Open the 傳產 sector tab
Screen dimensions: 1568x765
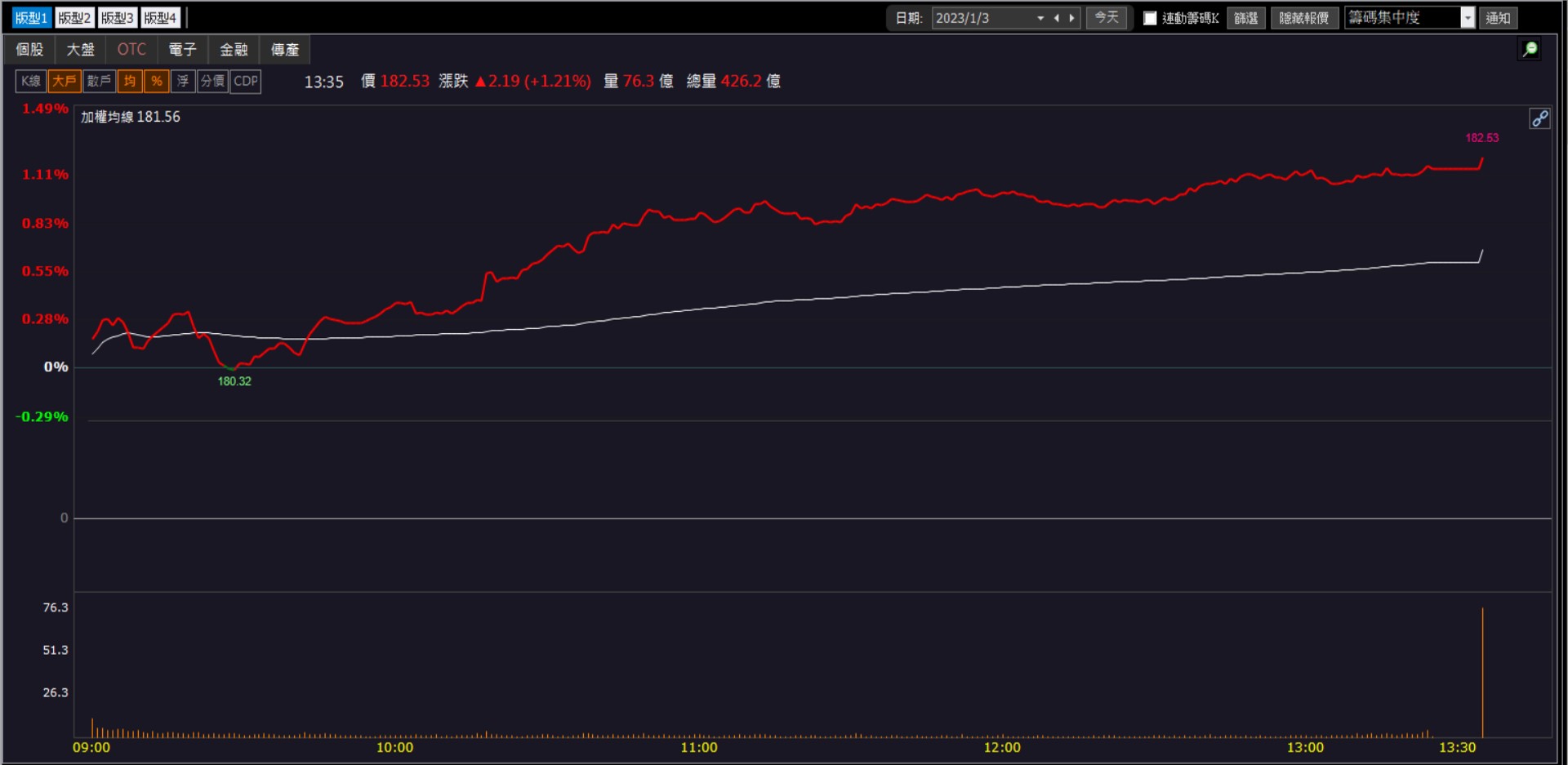[x=285, y=50]
